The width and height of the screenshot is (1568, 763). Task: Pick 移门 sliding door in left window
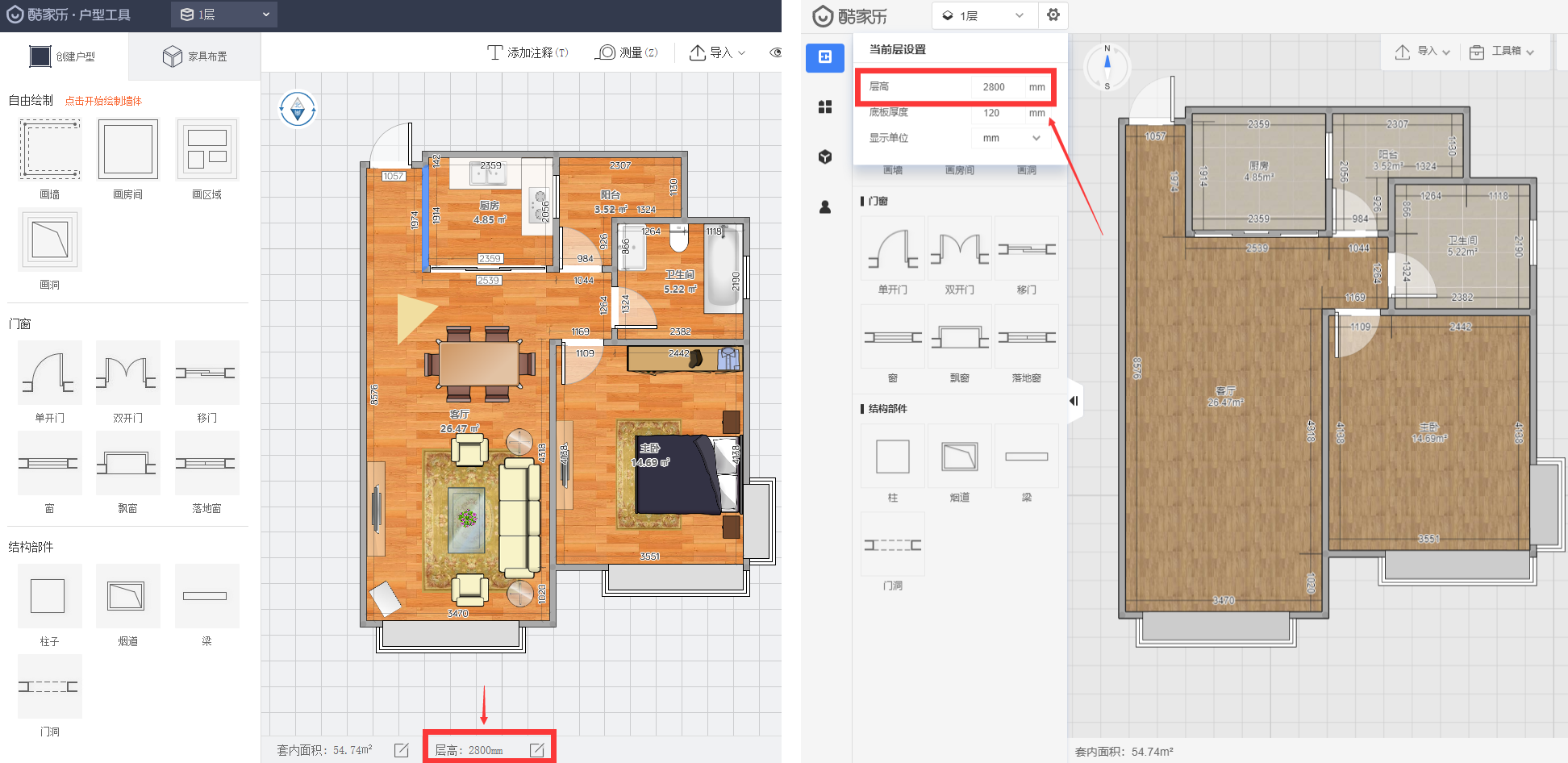coord(207,373)
